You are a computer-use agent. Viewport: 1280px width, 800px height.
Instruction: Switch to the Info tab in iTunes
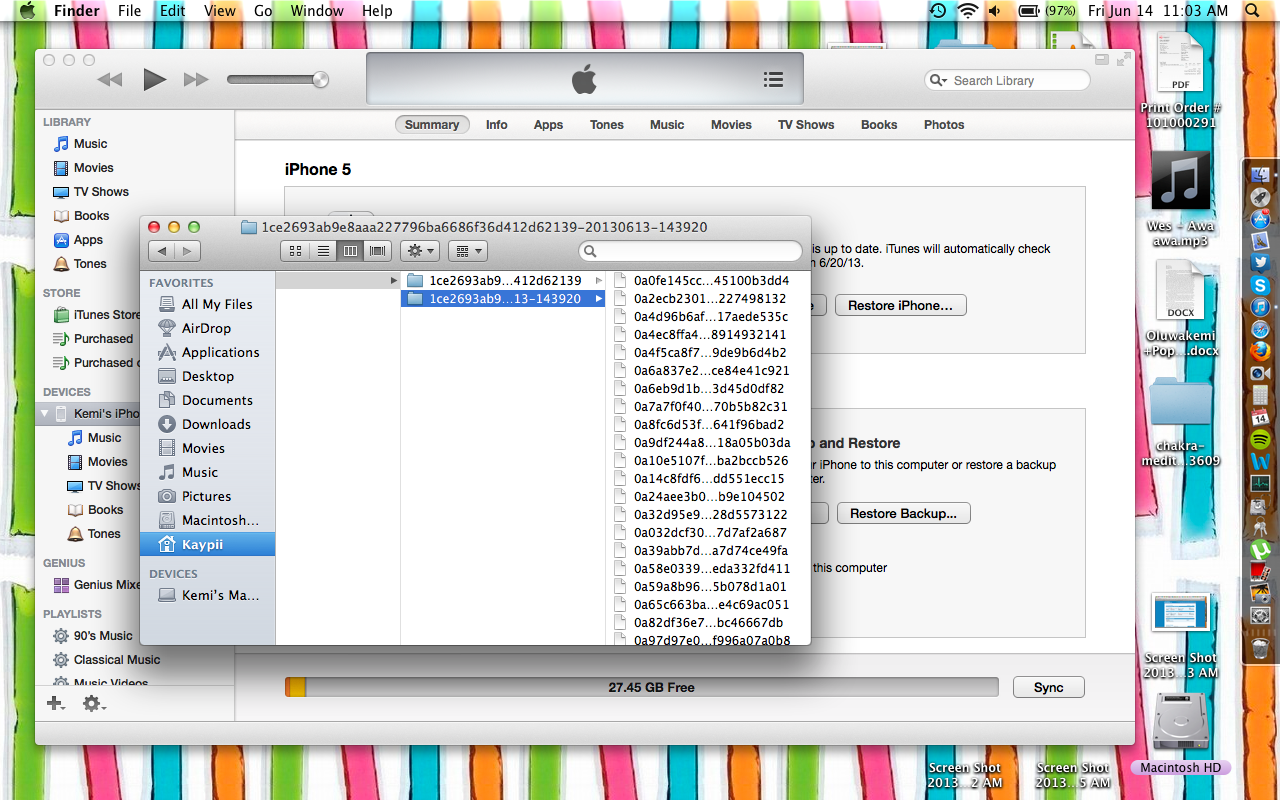click(x=497, y=125)
